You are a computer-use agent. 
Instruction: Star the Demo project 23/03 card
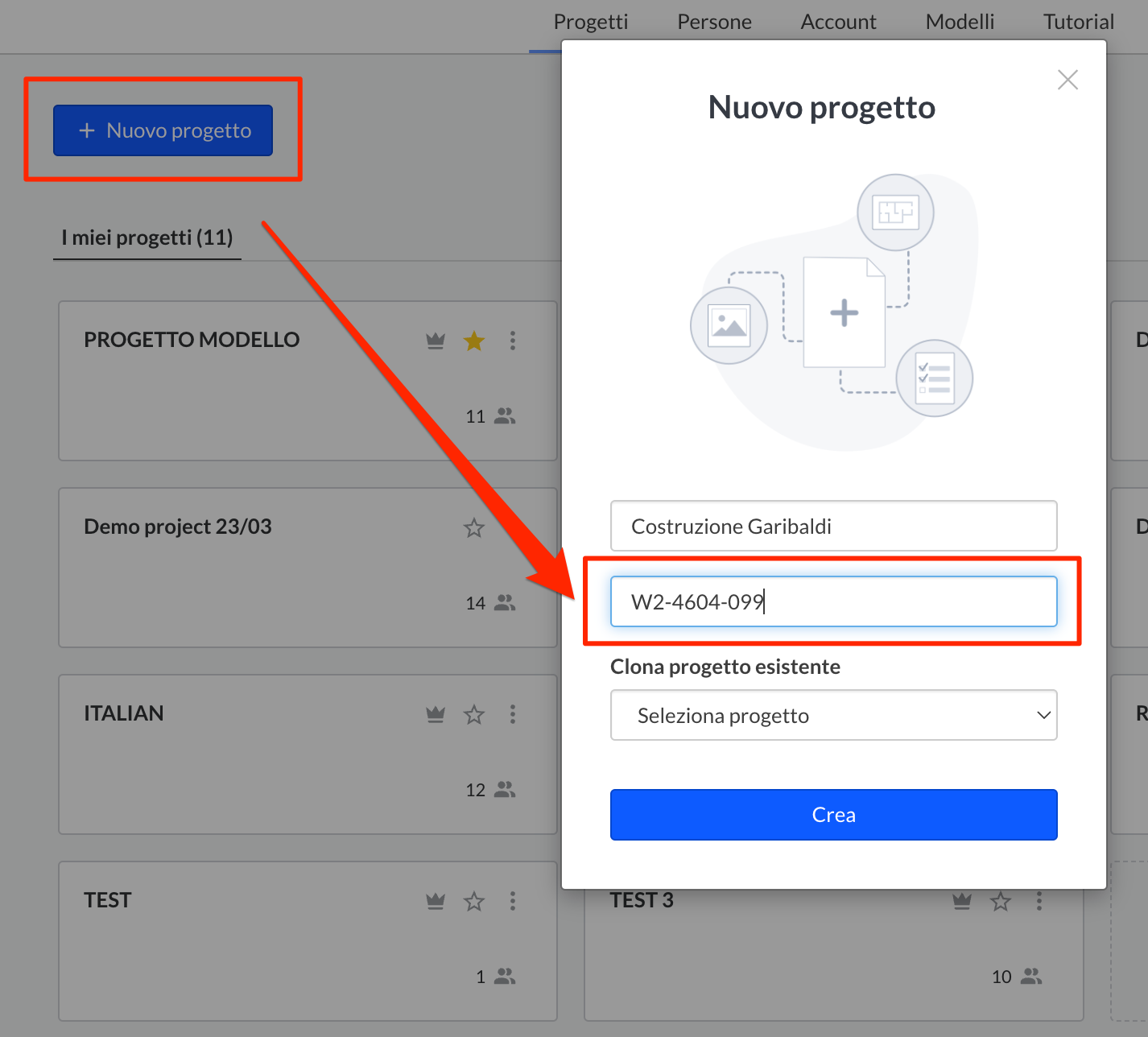(474, 528)
